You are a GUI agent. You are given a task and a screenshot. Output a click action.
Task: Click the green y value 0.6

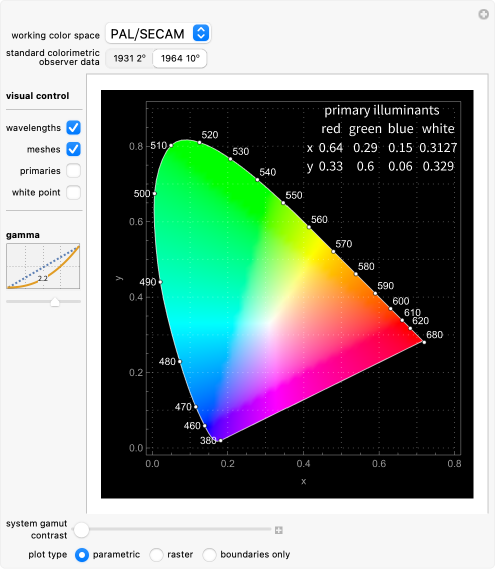tap(365, 166)
